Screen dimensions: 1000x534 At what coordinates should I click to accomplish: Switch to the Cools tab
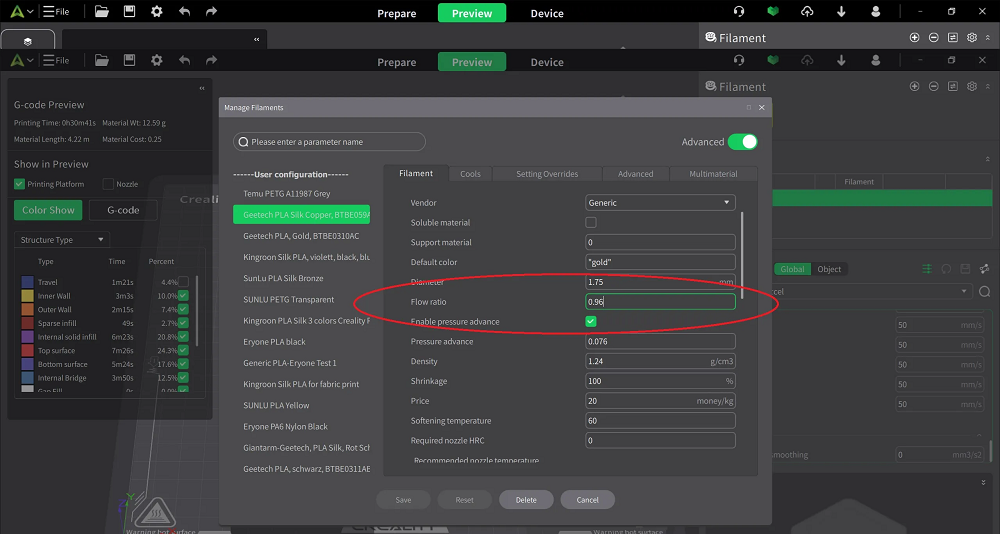coord(470,174)
